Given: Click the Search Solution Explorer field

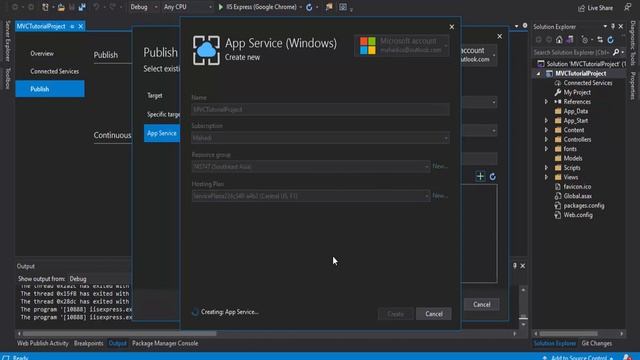Looking at the screenshot, I should pos(571,52).
